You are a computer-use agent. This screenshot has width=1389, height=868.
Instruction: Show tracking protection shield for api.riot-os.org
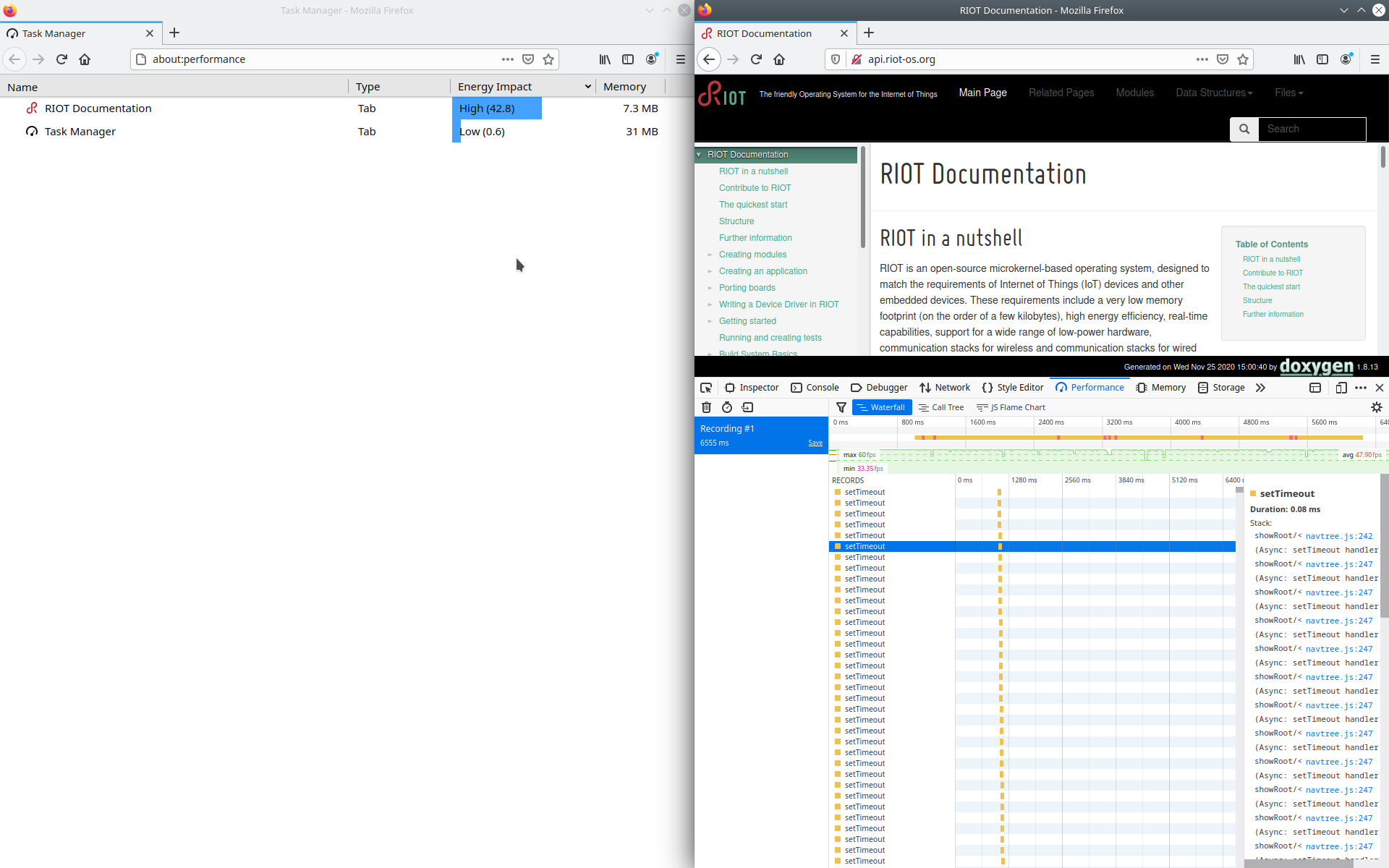[x=836, y=59]
